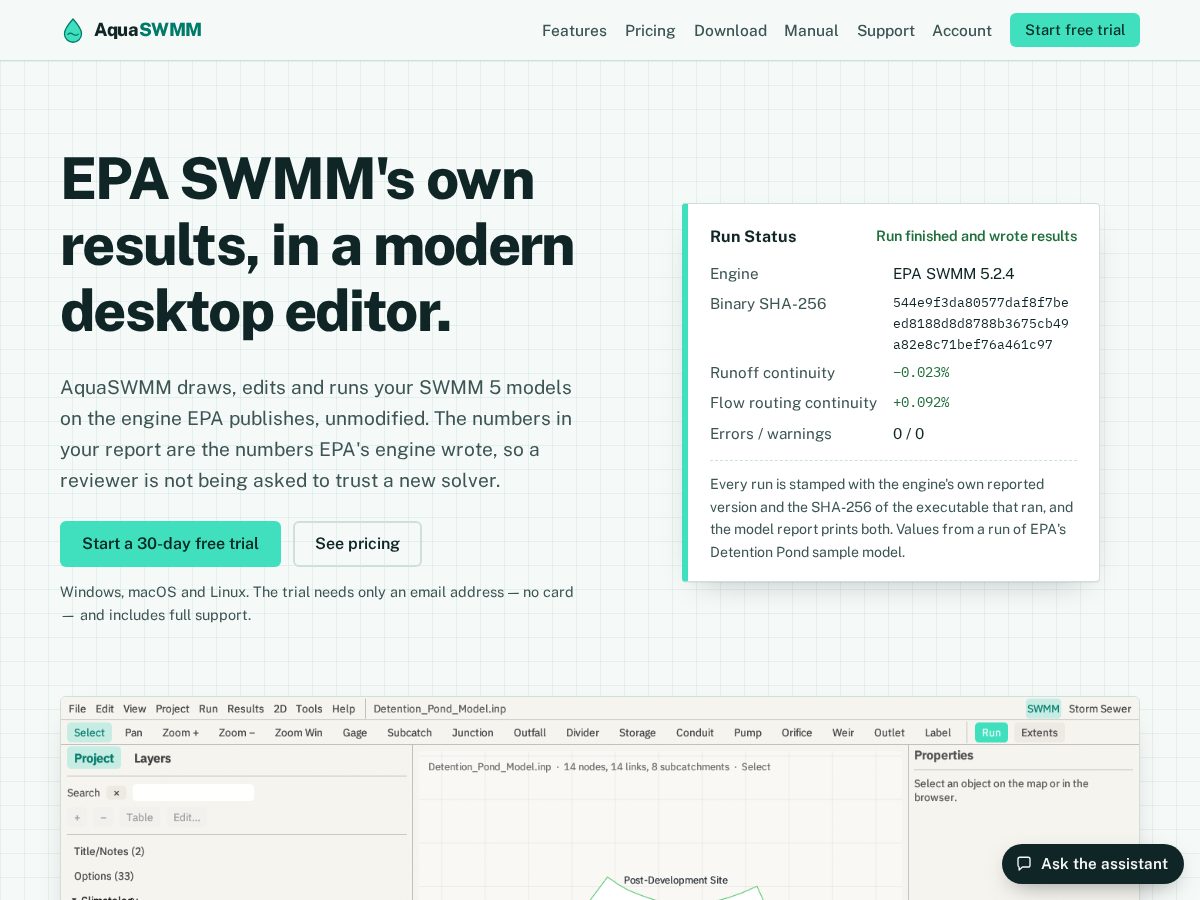Open the Help menu
The image size is (1200, 900).
(x=343, y=709)
